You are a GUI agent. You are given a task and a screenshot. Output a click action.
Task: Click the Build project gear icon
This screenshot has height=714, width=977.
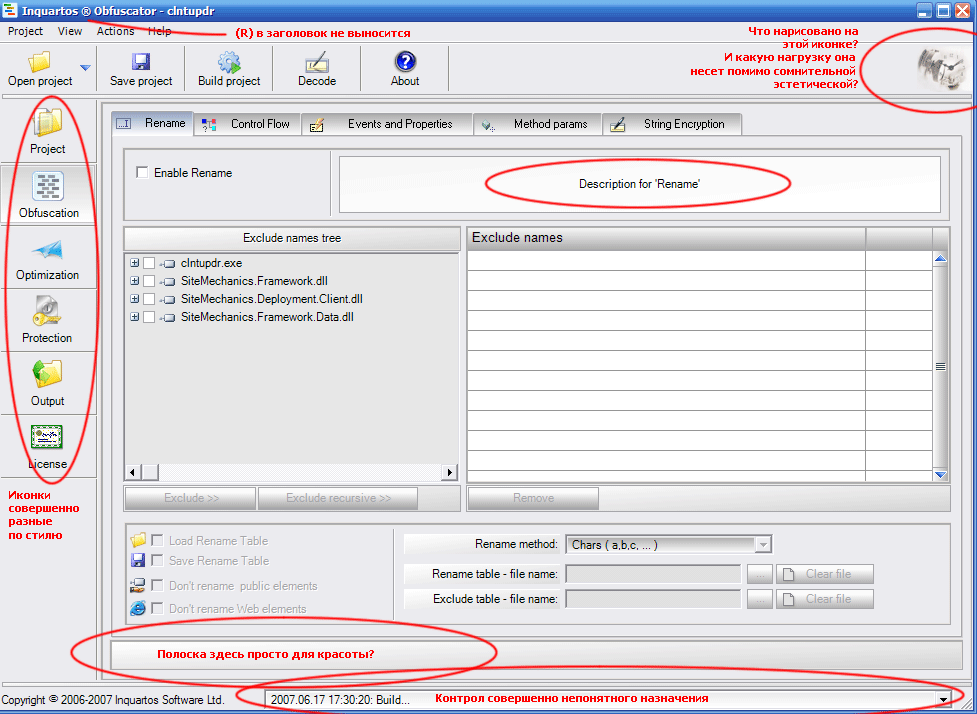229,62
